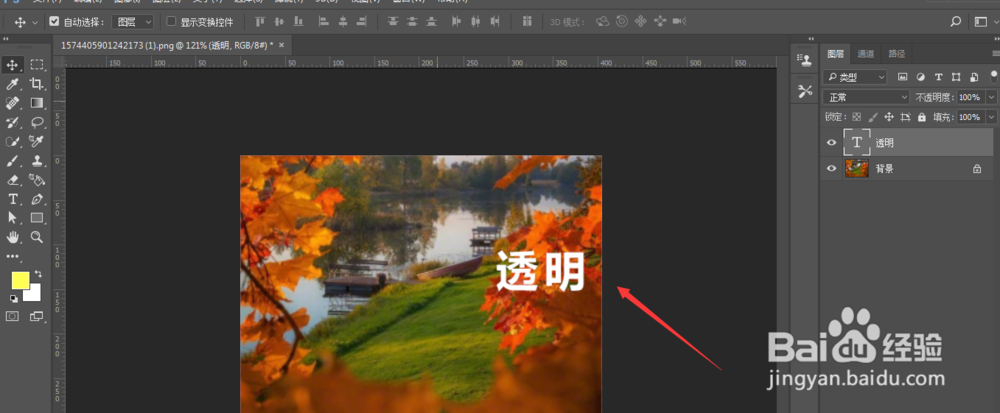This screenshot has width=1000, height=413.
Task: Select the Spot Healing Brush tool
Action: [x=12, y=103]
